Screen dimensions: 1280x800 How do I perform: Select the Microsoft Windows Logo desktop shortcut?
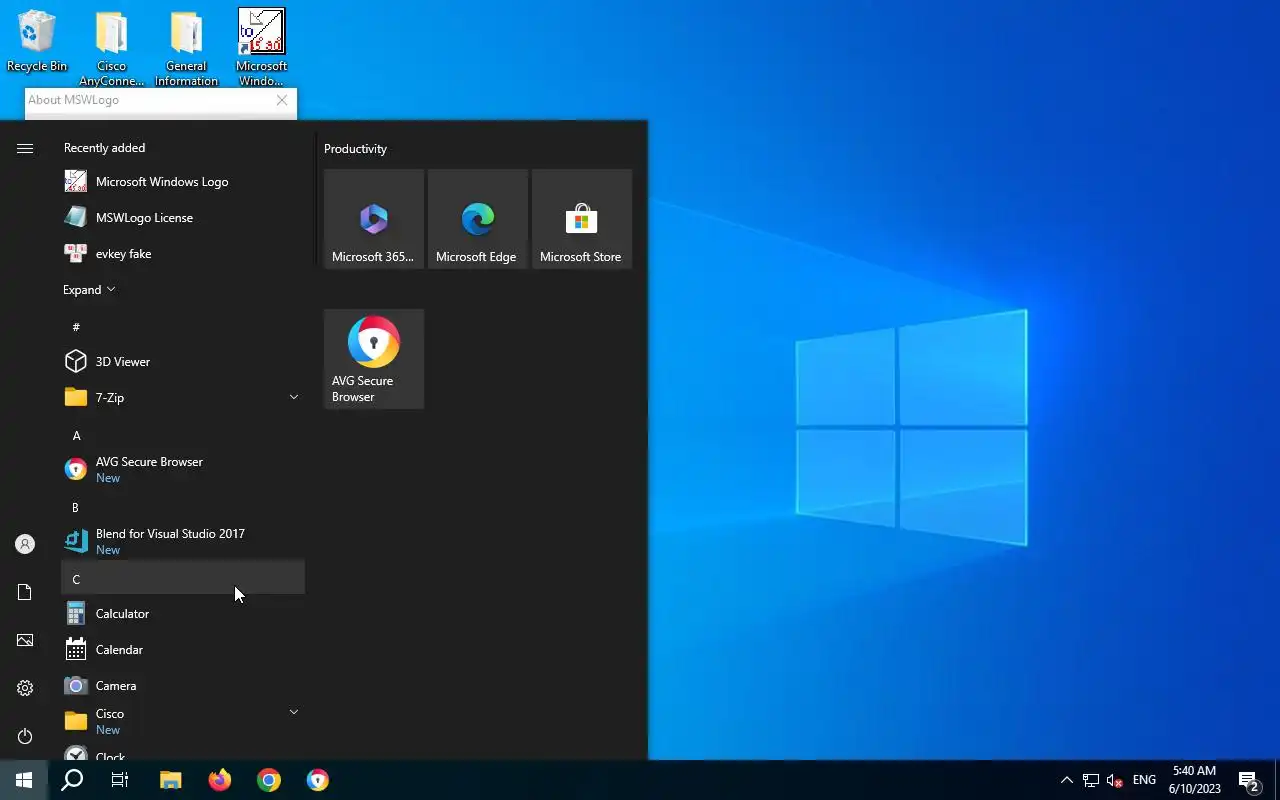click(261, 48)
